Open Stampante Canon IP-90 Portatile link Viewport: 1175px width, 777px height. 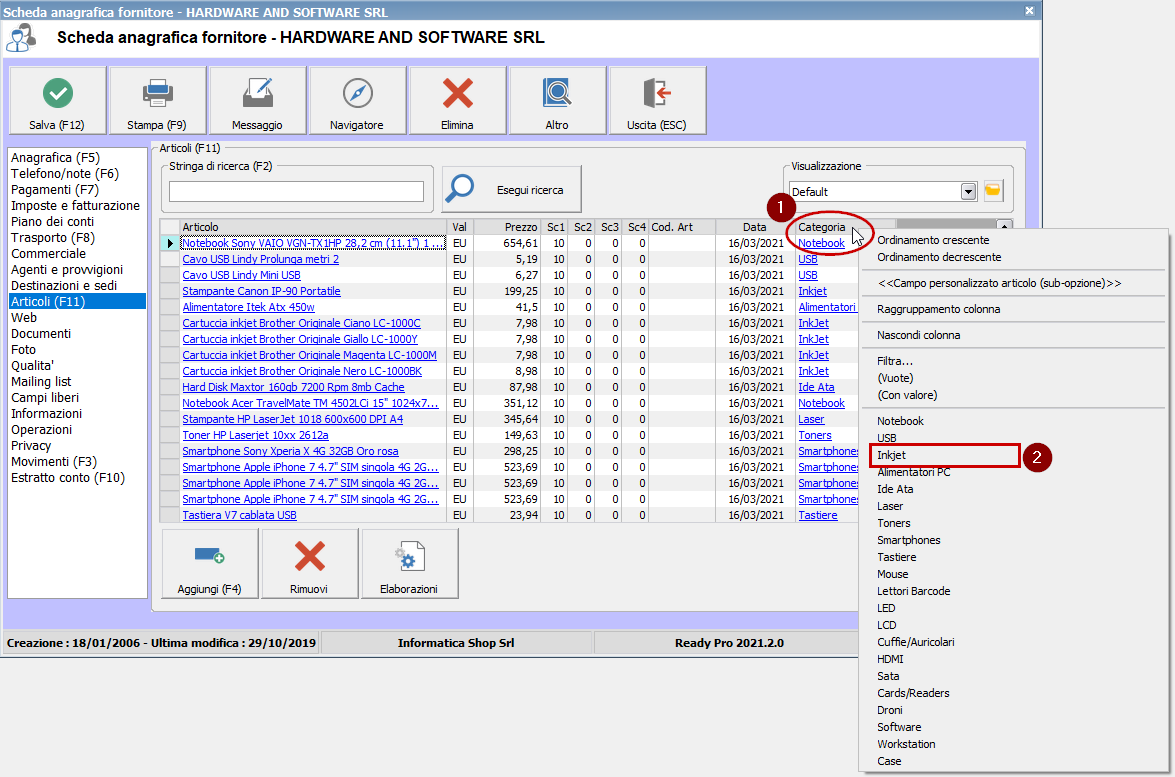pos(261,291)
